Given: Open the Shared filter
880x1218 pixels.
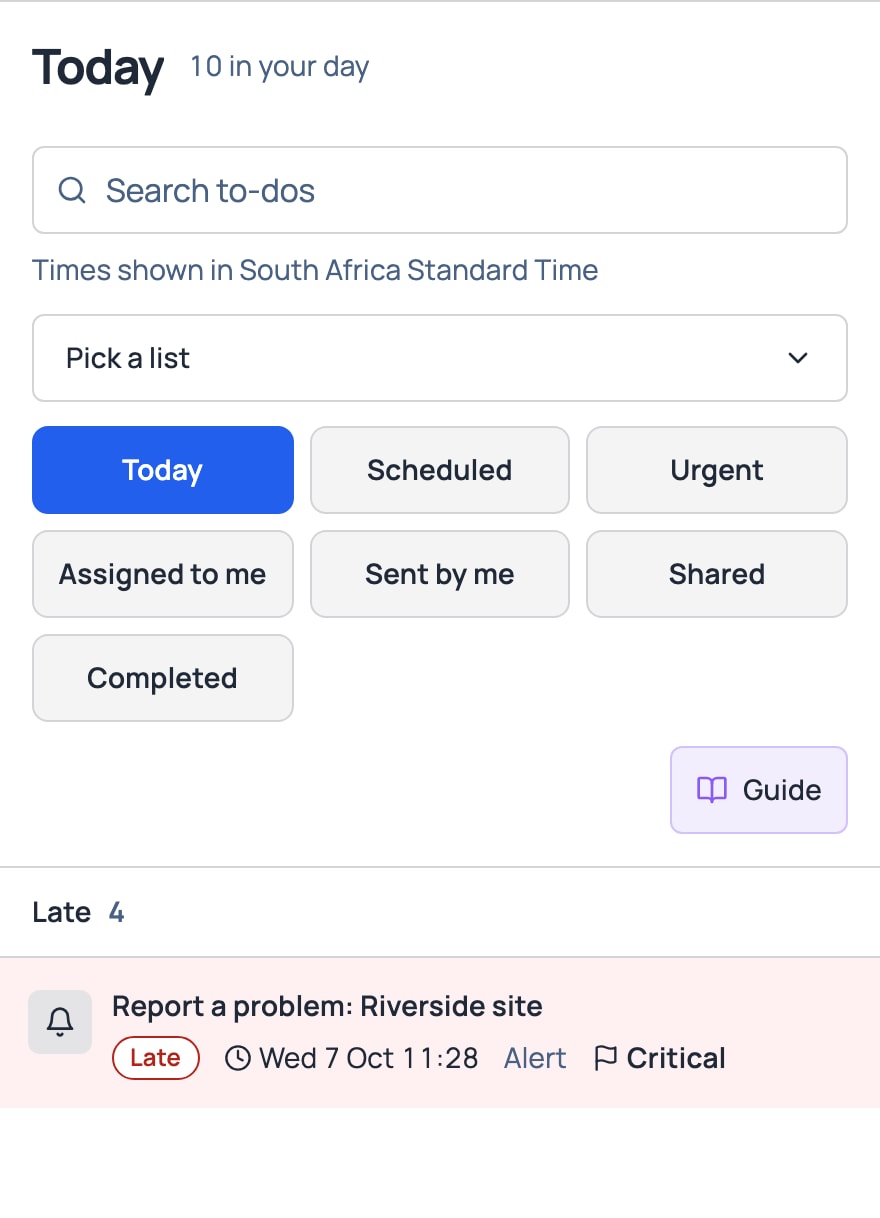Looking at the screenshot, I should tap(717, 574).
